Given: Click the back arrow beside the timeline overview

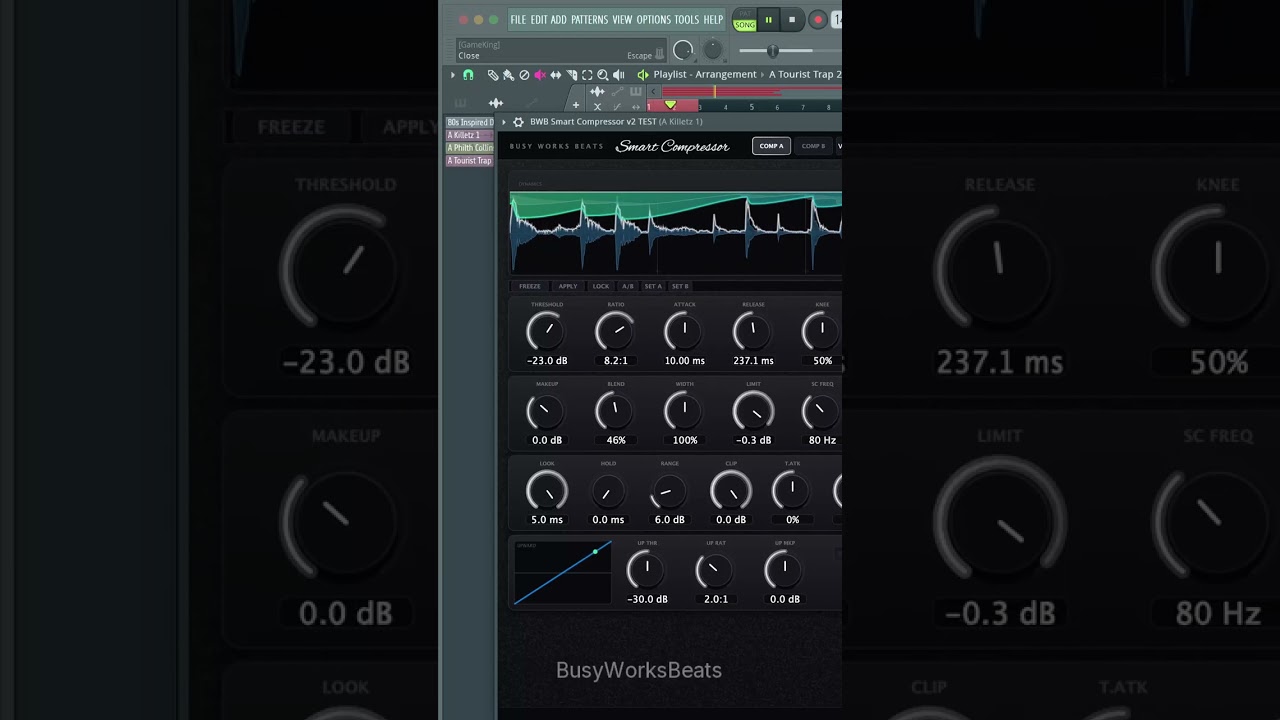Looking at the screenshot, I should click(653, 91).
